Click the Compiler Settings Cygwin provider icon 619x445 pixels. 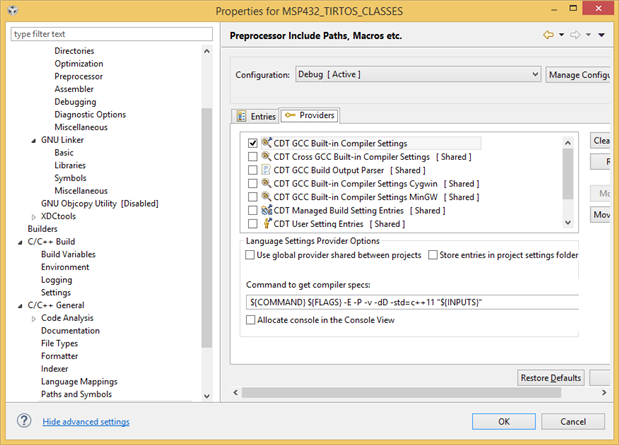(267, 183)
